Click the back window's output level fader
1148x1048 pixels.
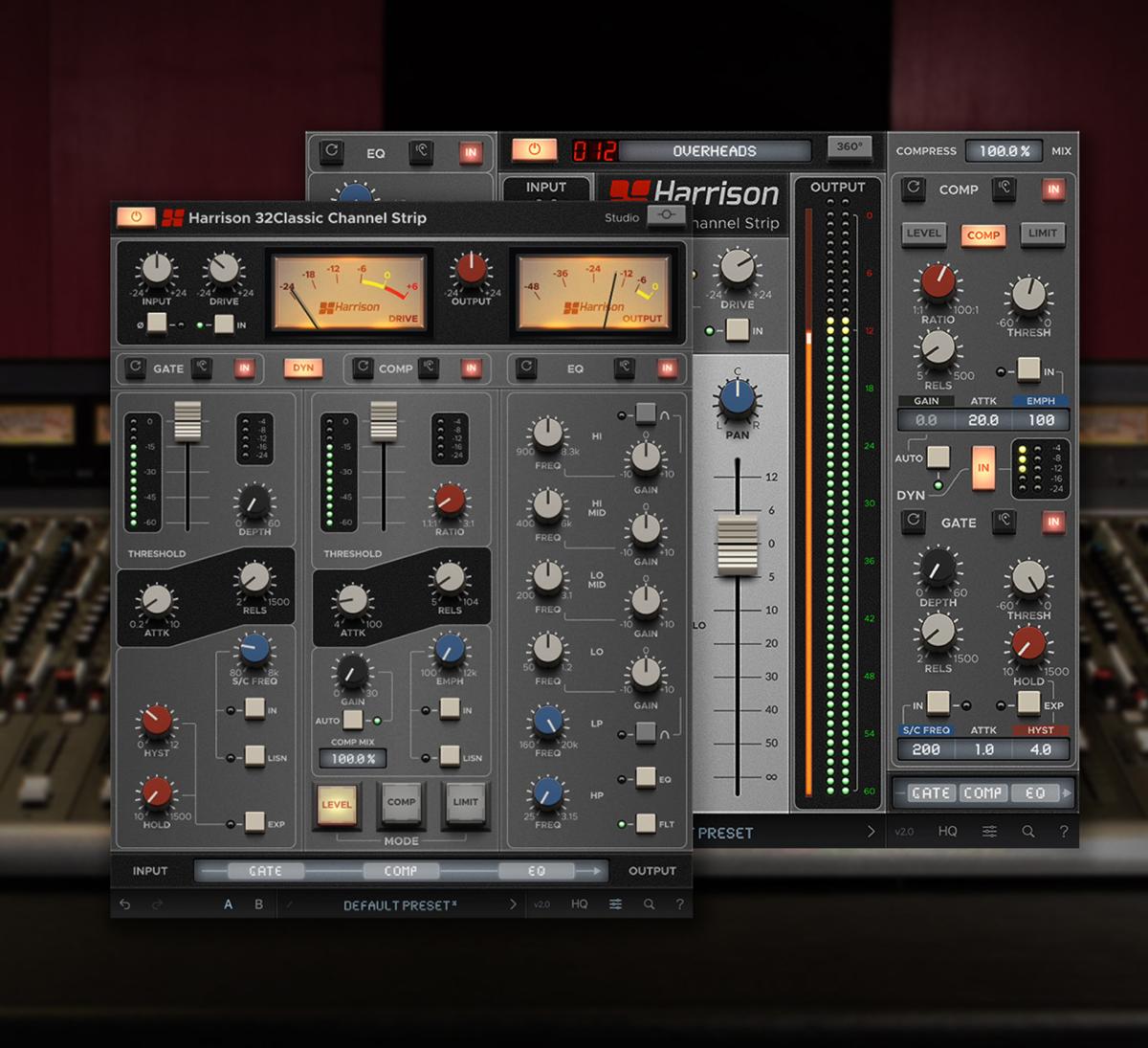pyautogui.click(x=738, y=546)
